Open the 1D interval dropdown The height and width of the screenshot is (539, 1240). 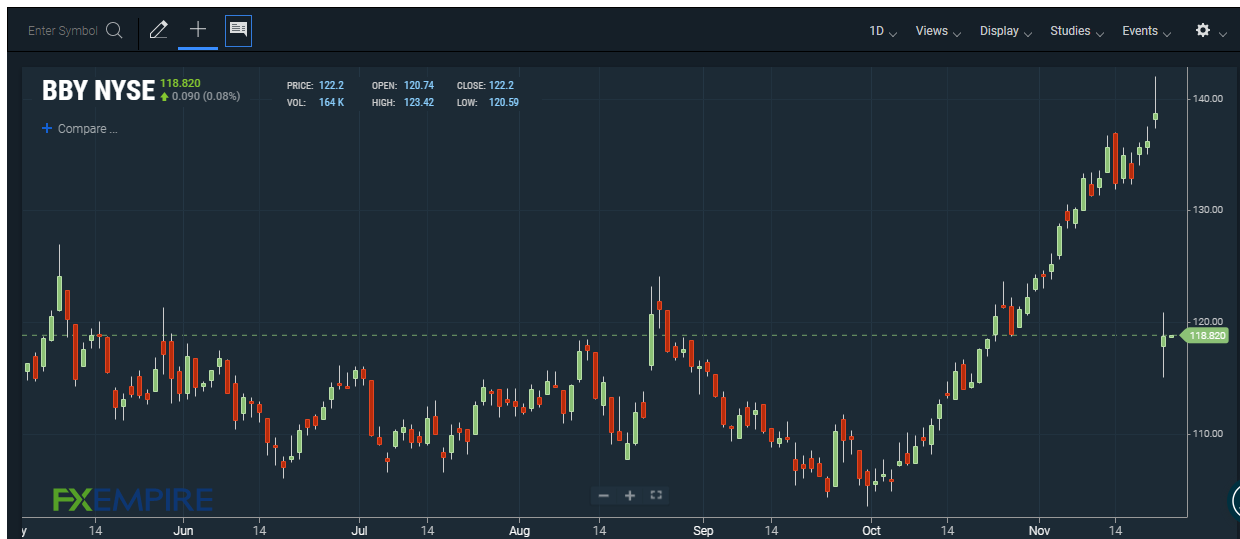(883, 31)
